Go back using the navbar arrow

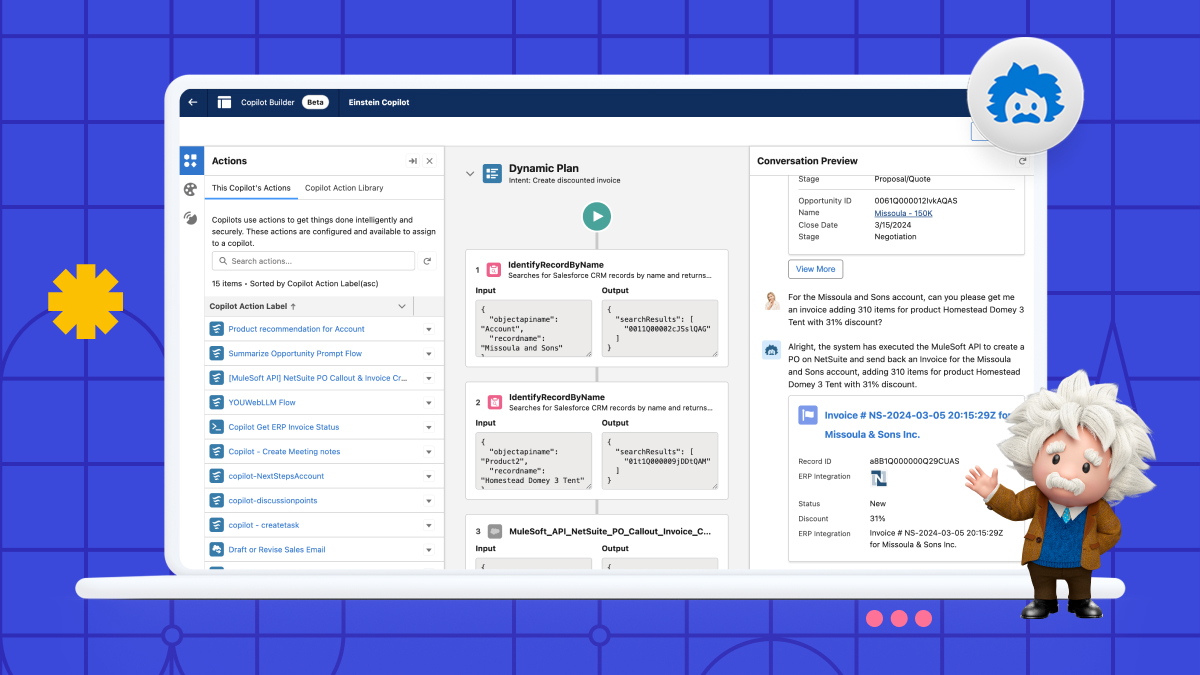(x=192, y=101)
